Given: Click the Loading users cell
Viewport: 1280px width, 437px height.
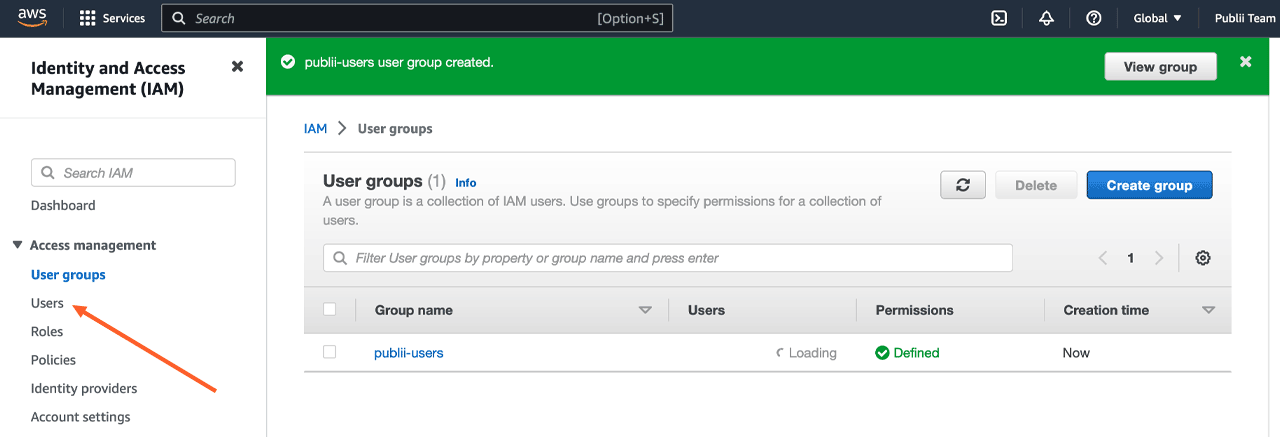Looking at the screenshot, I should pos(806,353).
